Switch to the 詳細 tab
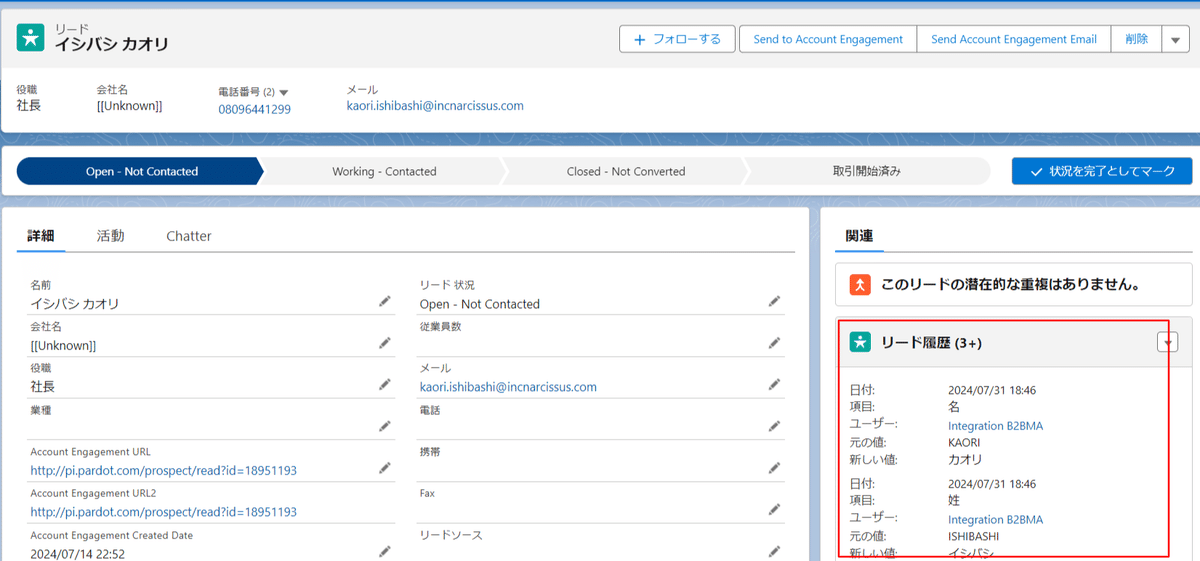 [x=41, y=236]
